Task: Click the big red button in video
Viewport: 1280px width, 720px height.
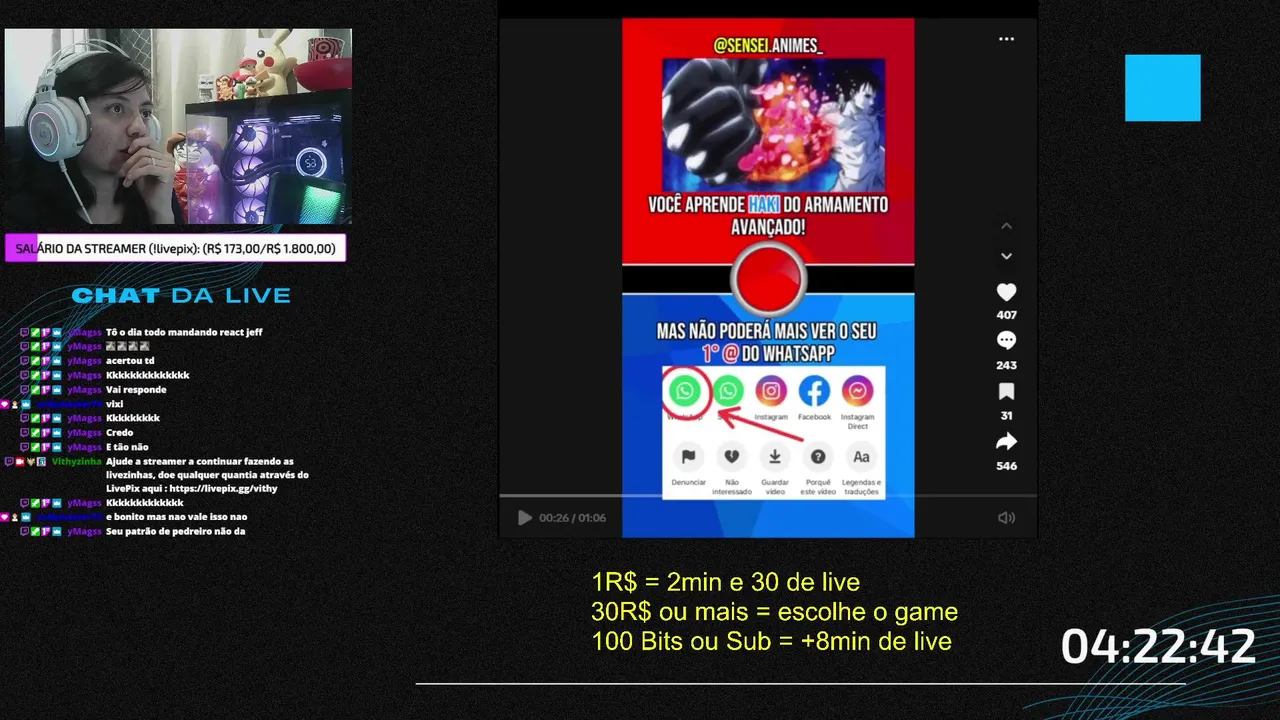Action: point(768,278)
